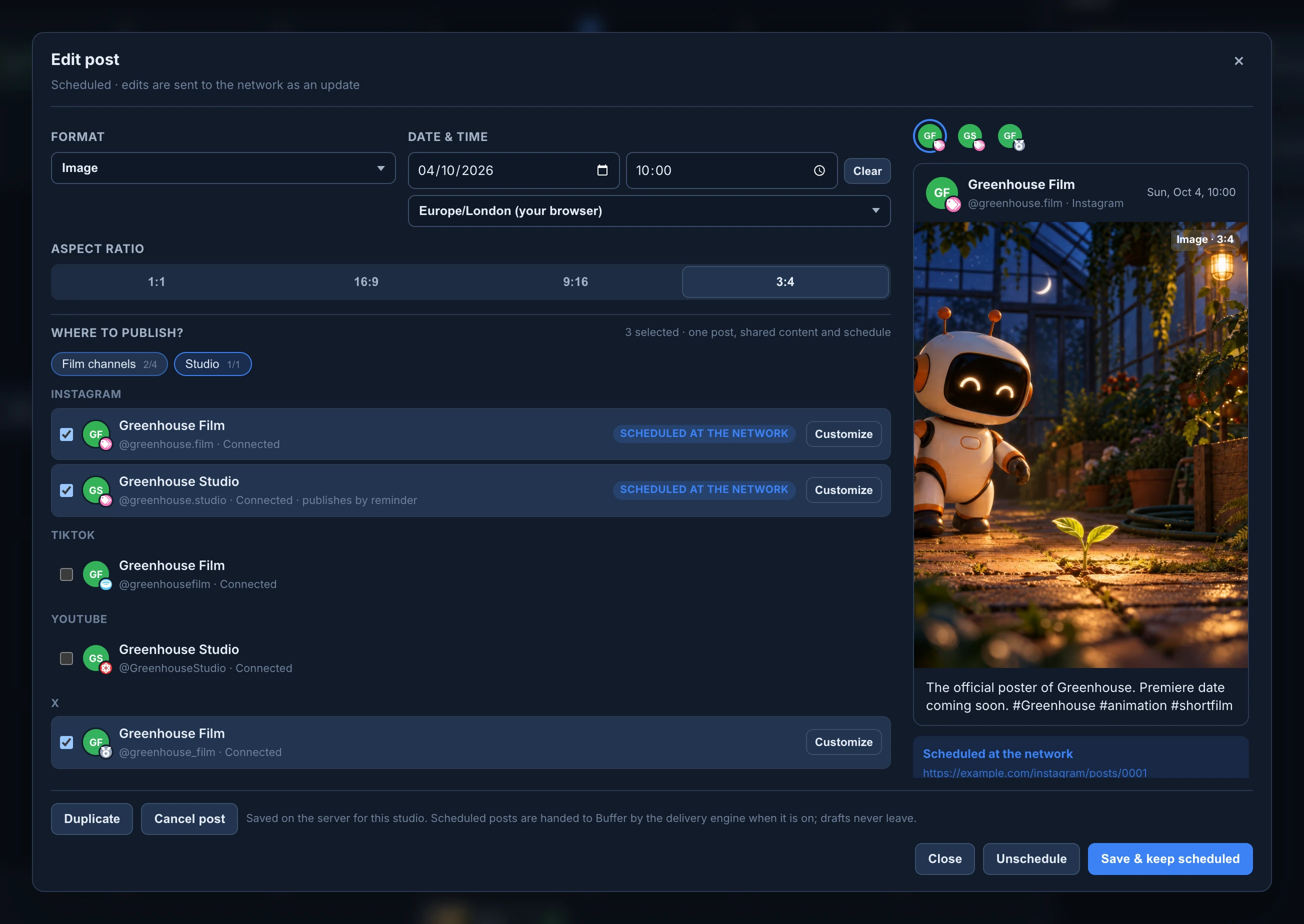Image resolution: width=1304 pixels, height=924 pixels.
Task: Customize the X Greenhouse Film post
Action: tap(843, 742)
